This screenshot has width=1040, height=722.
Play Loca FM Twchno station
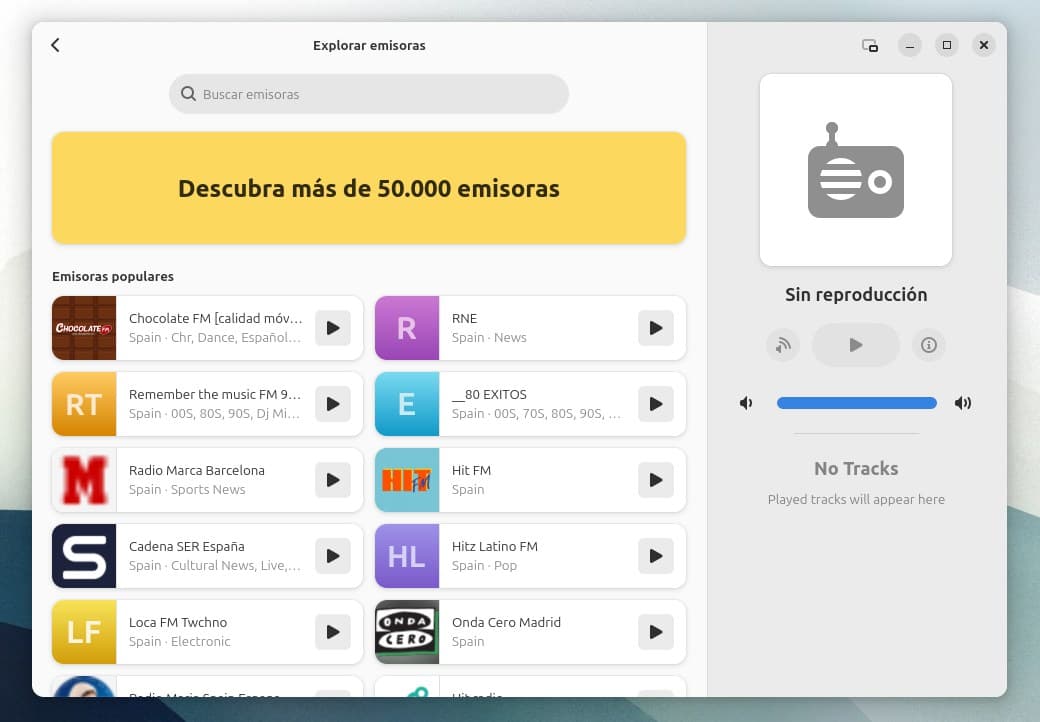coord(333,632)
